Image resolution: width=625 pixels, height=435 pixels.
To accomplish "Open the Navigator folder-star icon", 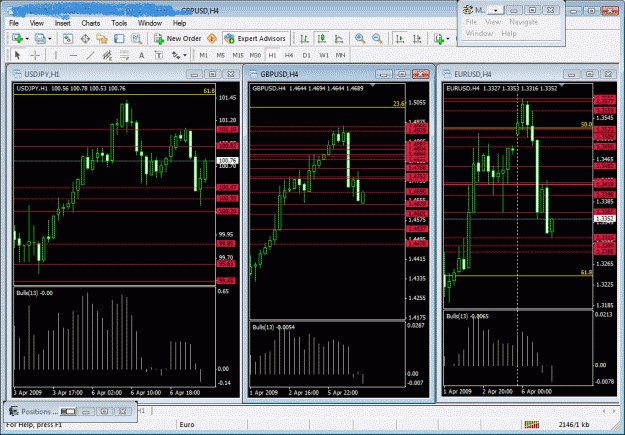I will (x=102, y=39).
